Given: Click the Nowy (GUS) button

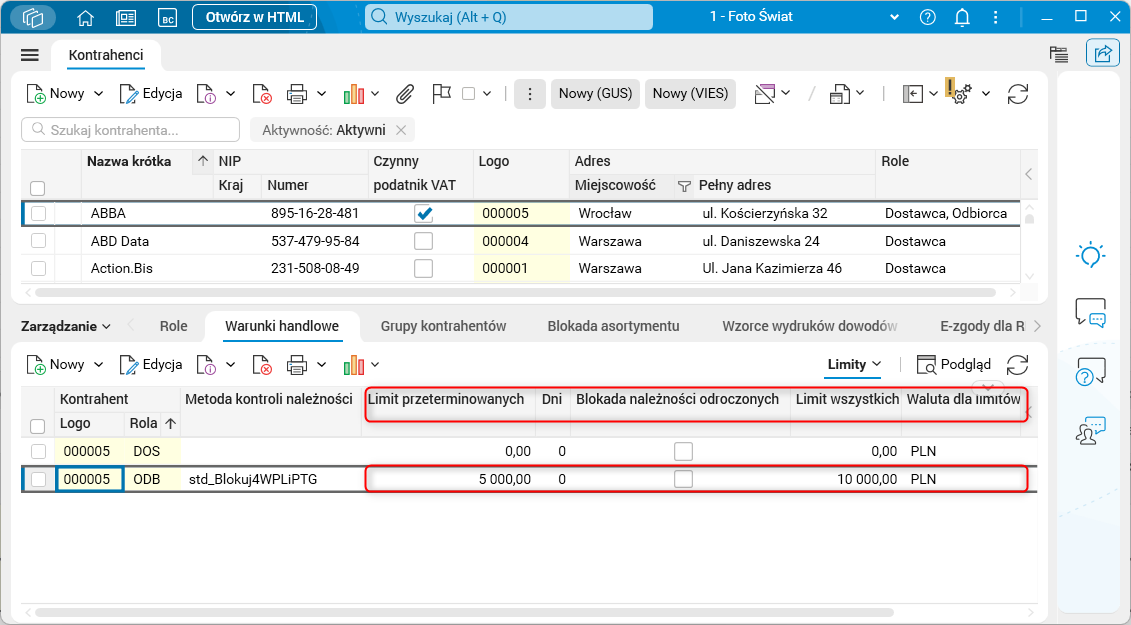Looking at the screenshot, I should click(x=595, y=94).
